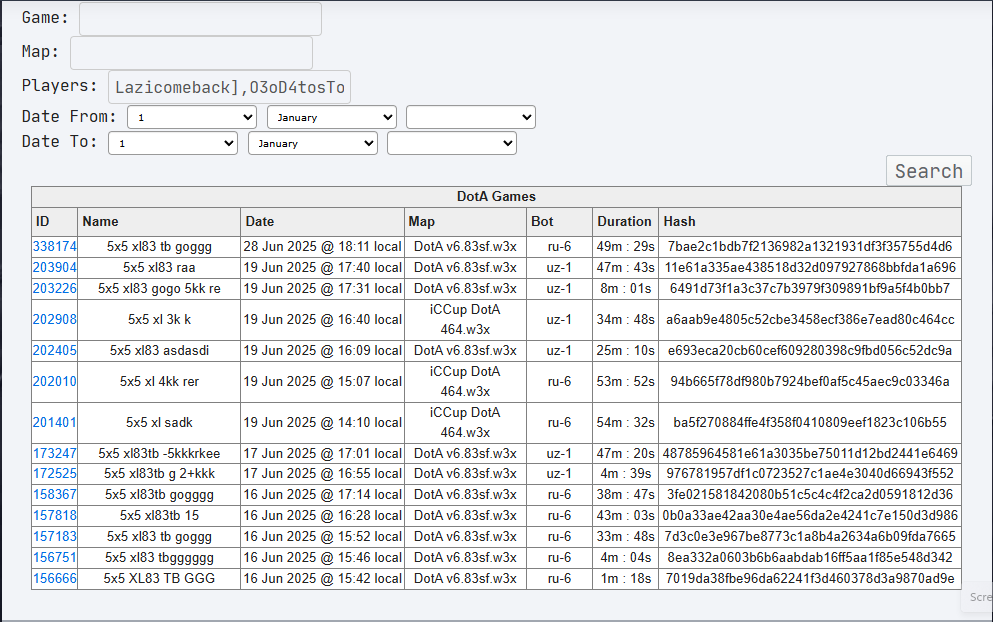
Task: Open the Date From day dropdown
Action: [192, 117]
